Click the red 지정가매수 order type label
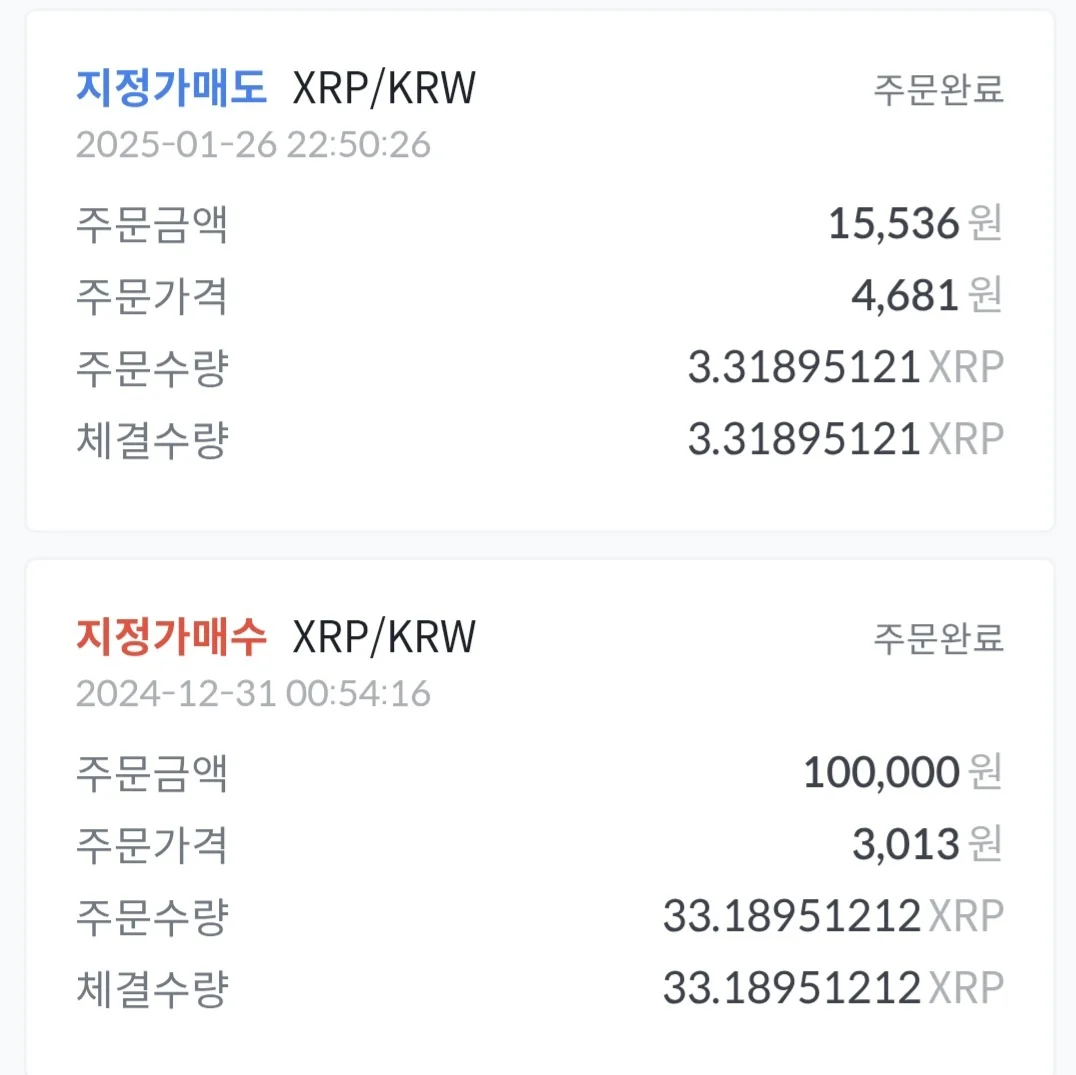This screenshot has height=1075, width=1076. (x=171, y=636)
